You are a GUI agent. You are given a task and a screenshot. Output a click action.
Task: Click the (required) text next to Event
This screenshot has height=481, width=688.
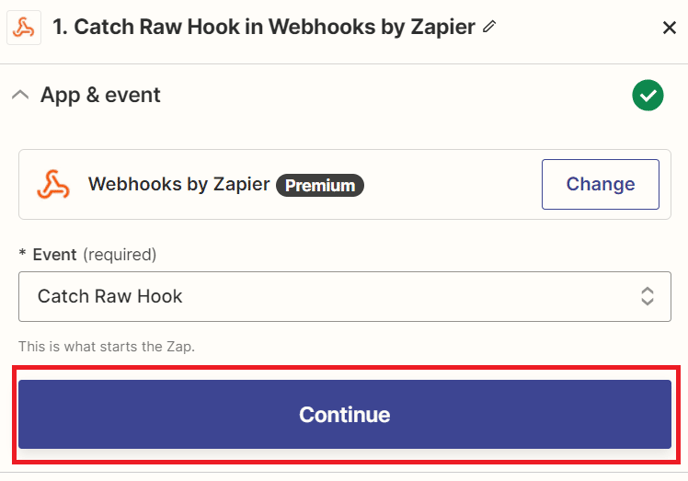tap(120, 255)
